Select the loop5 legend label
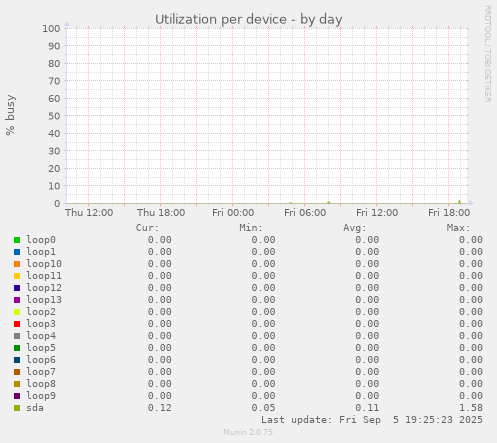This screenshot has height=443, width=497. click(41, 348)
